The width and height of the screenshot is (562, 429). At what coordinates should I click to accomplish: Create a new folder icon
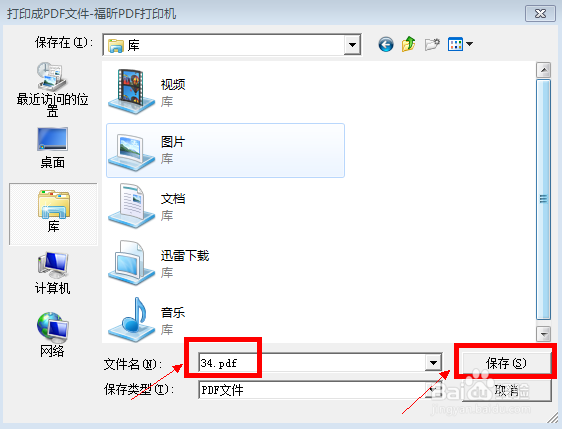tap(432, 44)
